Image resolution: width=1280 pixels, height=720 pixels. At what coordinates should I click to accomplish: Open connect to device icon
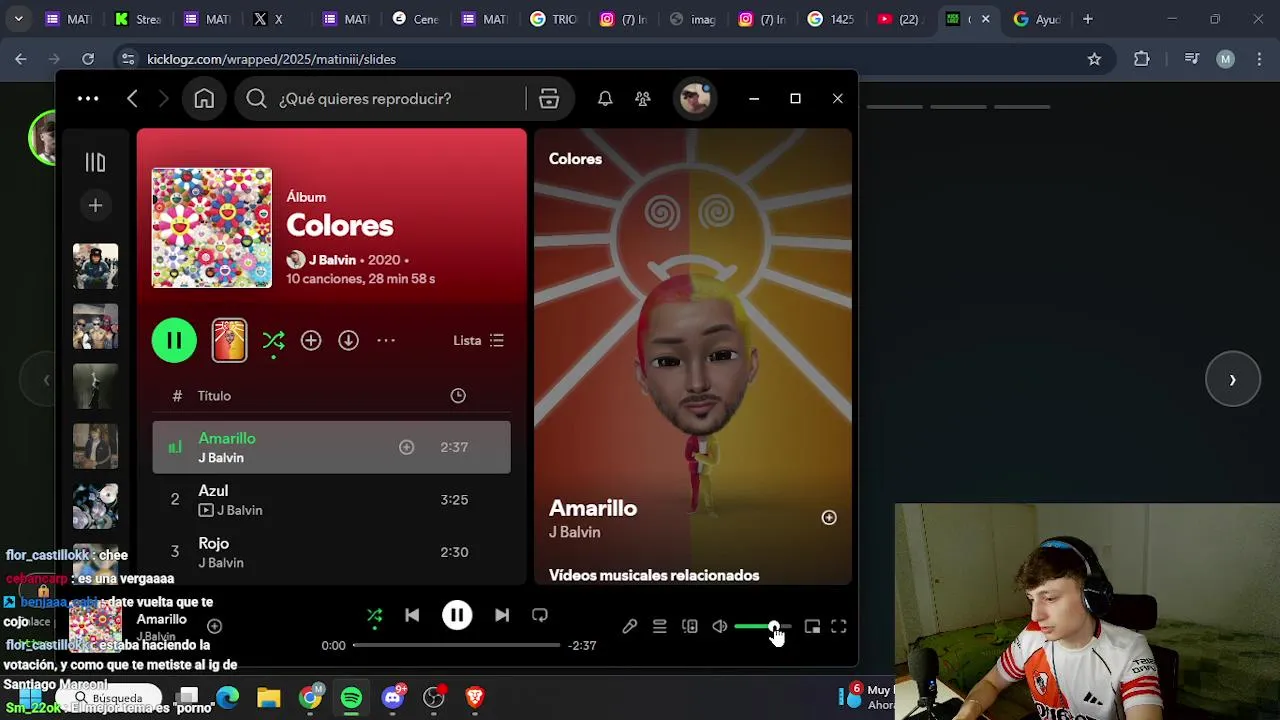(690, 627)
